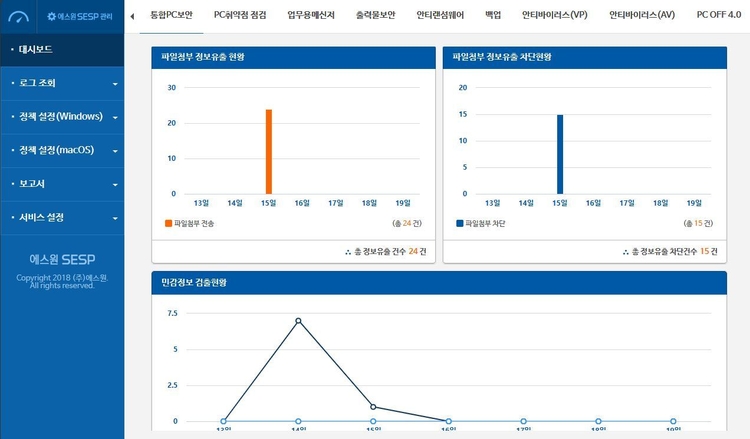Open 정책 설정(Windows) menu

click(62, 117)
